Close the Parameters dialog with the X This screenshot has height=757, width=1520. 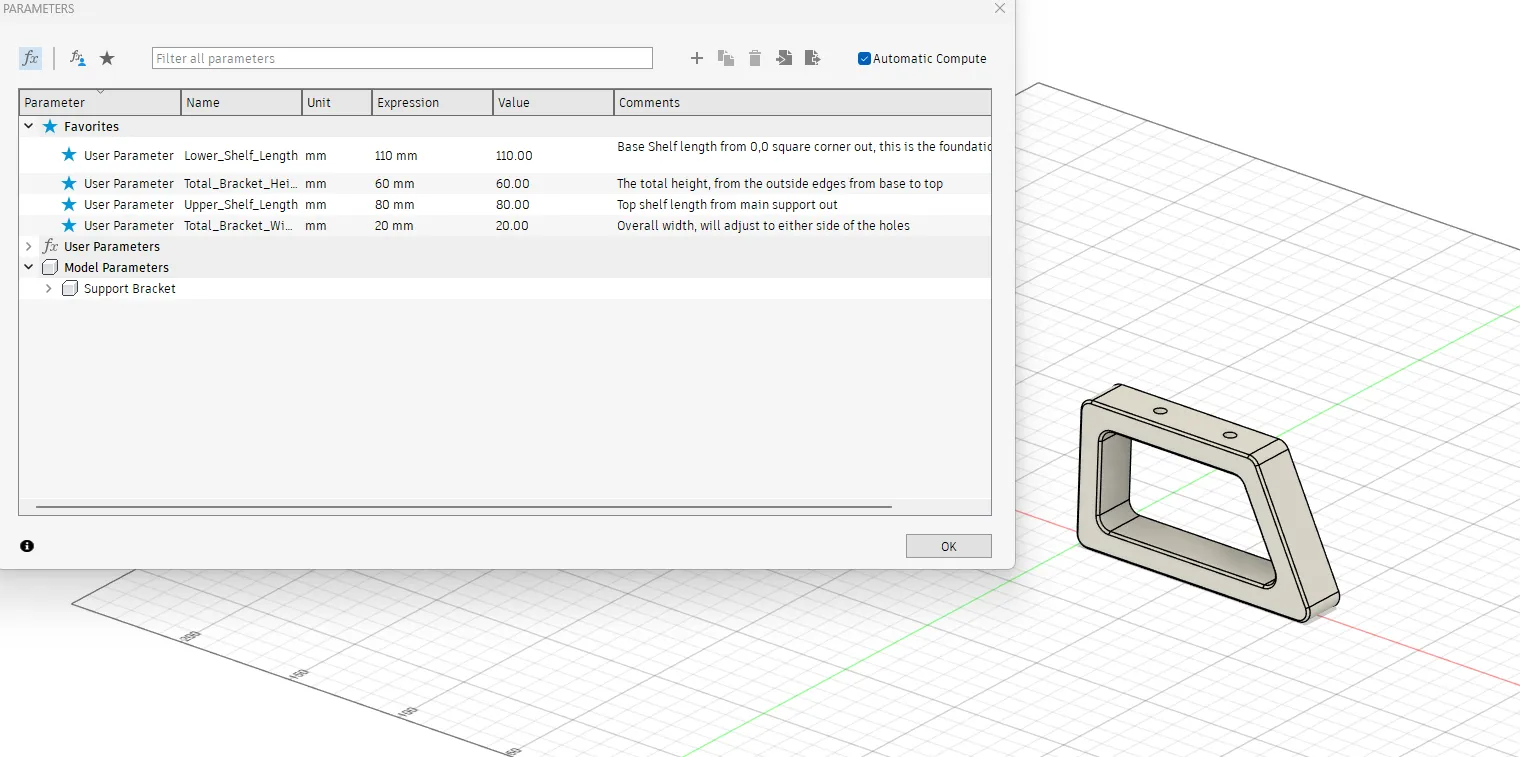click(1000, 8)
